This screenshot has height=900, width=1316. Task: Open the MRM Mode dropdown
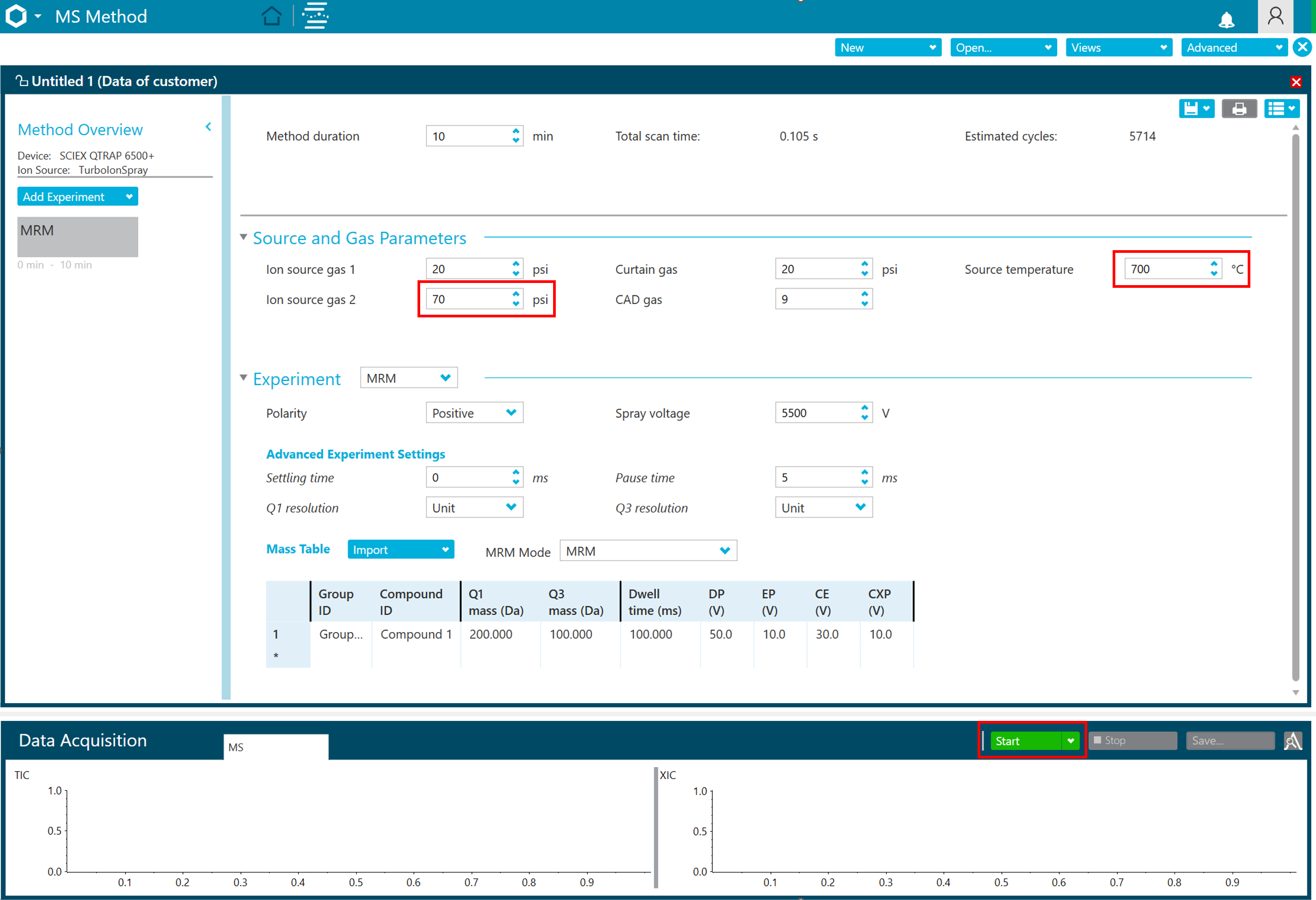click(647, 551)
